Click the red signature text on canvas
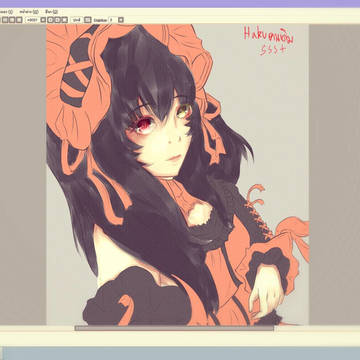The height and width of the screenshot is (360, 360). click(x=269, y=41)
